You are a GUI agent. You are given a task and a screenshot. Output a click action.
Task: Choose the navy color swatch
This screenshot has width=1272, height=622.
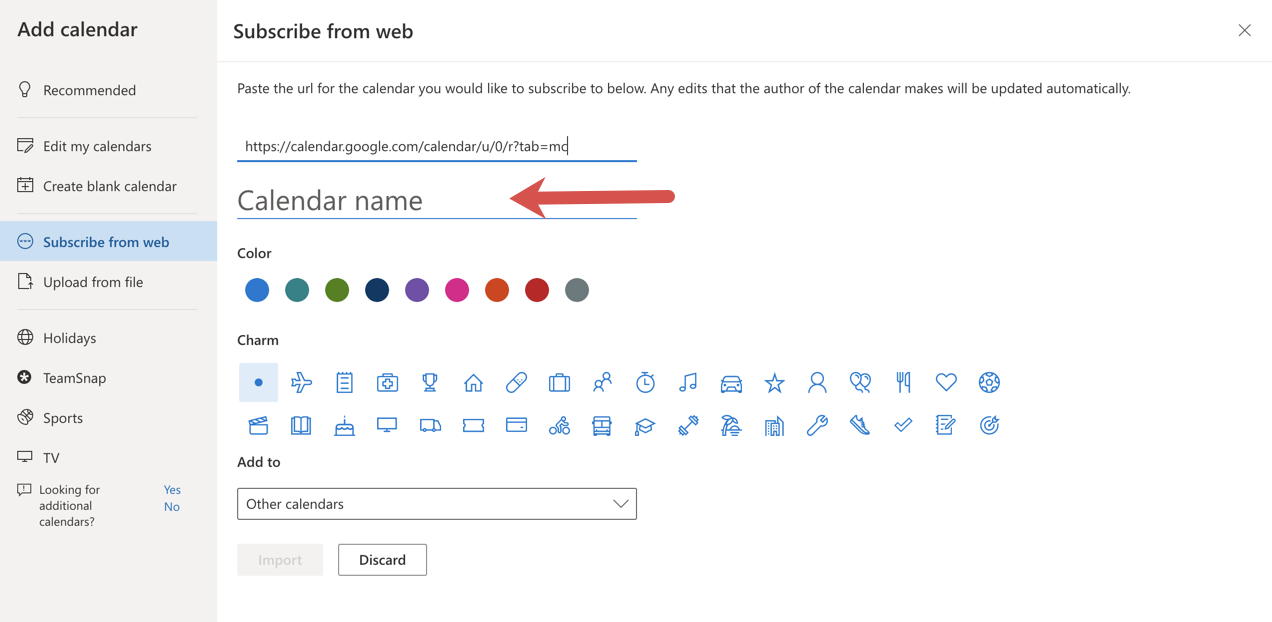tap(377, 290)
